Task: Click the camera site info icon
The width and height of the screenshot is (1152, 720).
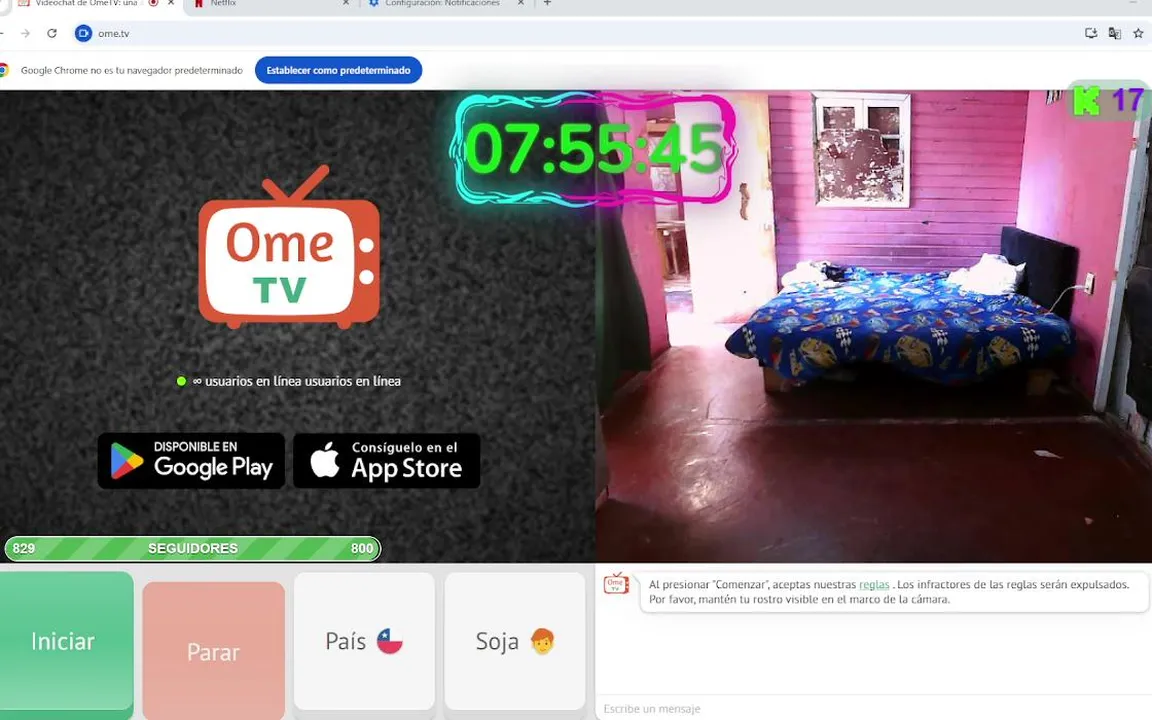Action: (83, 33)
